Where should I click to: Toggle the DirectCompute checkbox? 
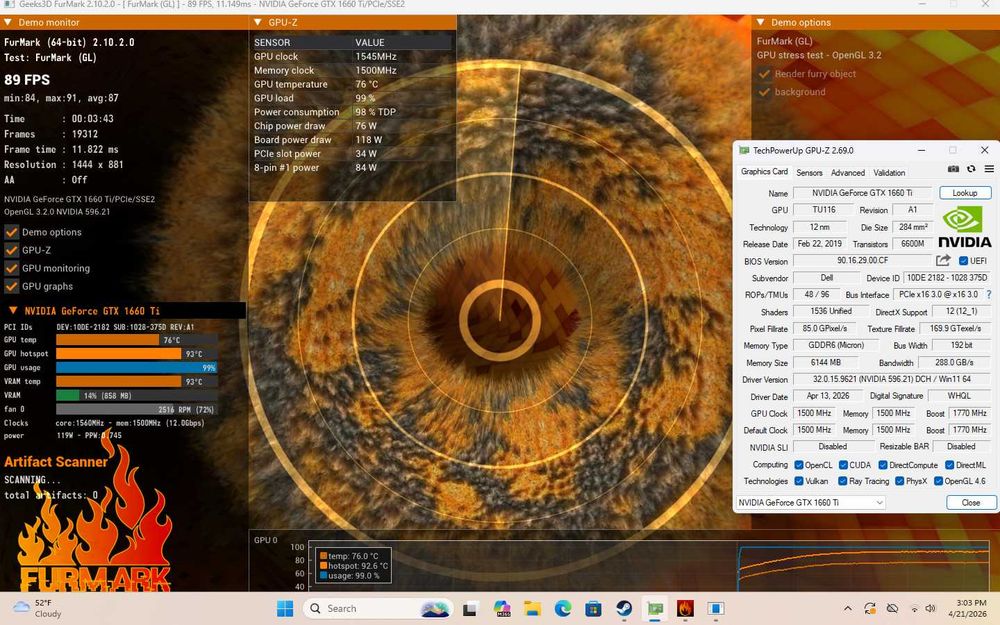point(883,465)
